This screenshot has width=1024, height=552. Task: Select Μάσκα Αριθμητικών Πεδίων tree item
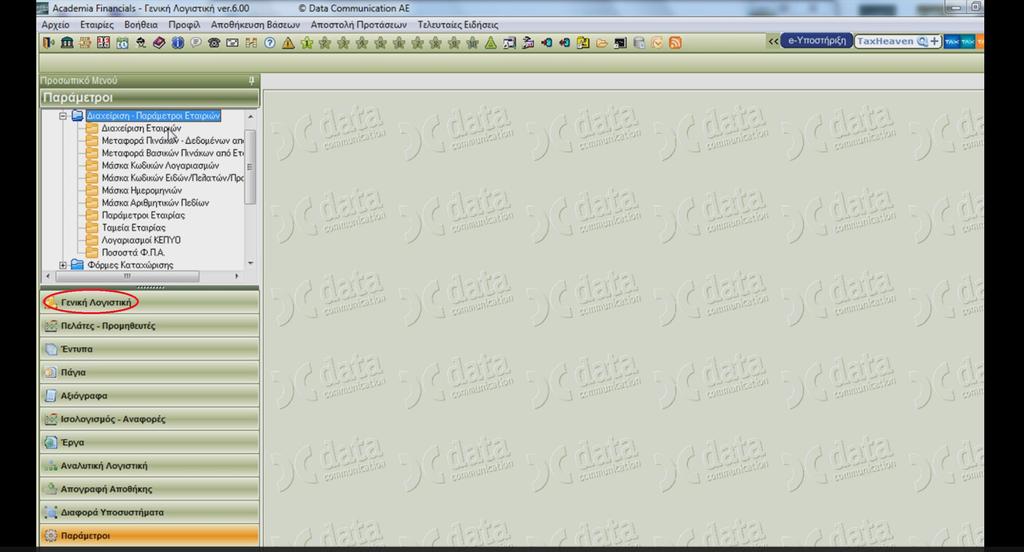155,203
